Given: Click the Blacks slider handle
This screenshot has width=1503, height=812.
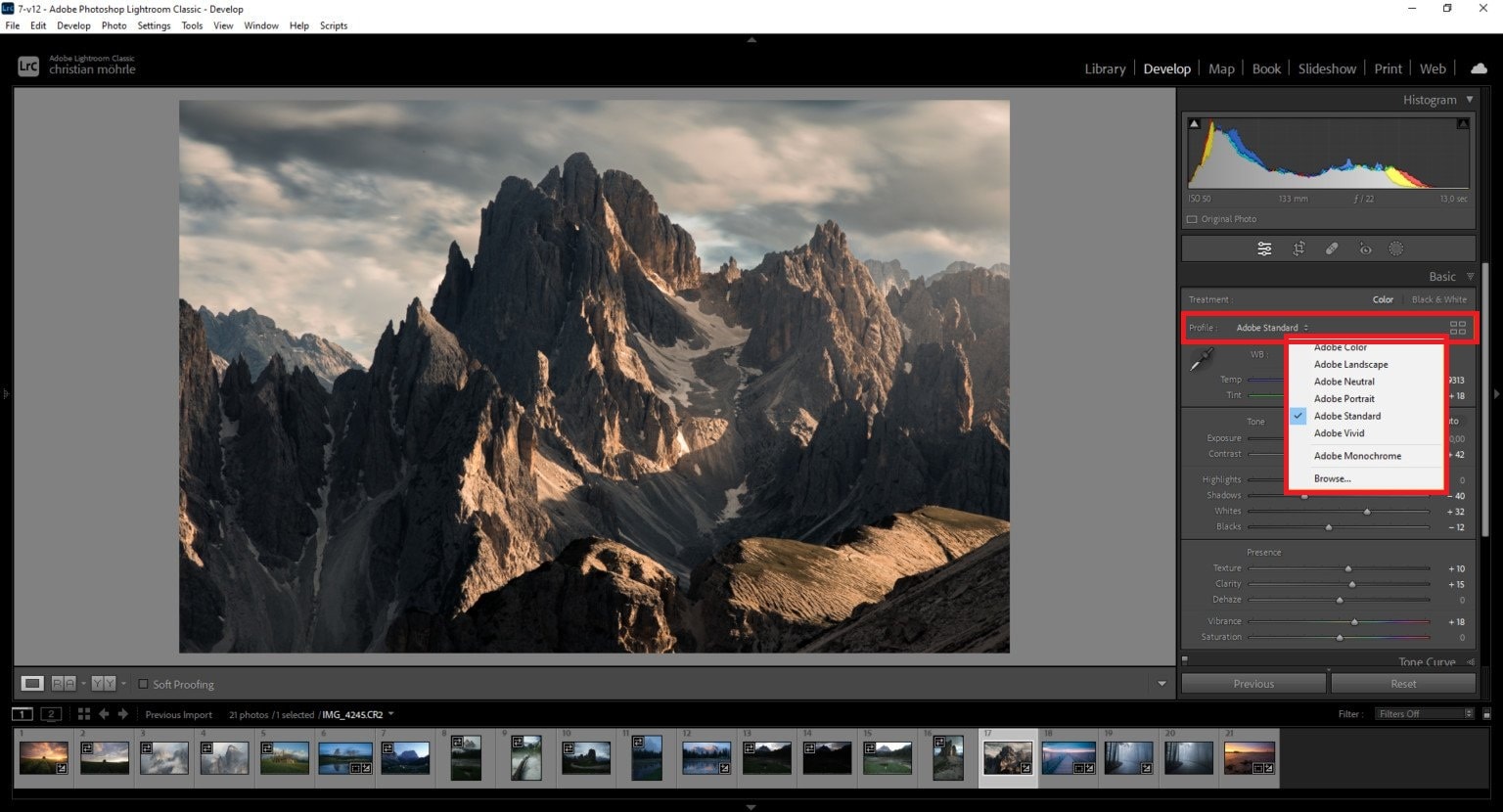Looking at the screenshot, I should tap(1329, 527).
